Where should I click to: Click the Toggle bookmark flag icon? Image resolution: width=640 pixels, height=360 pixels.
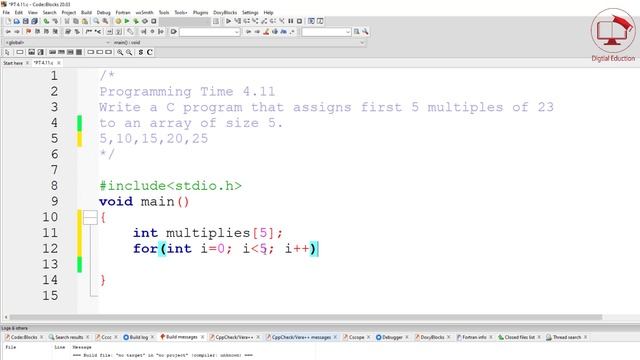(x=29, y=31)
